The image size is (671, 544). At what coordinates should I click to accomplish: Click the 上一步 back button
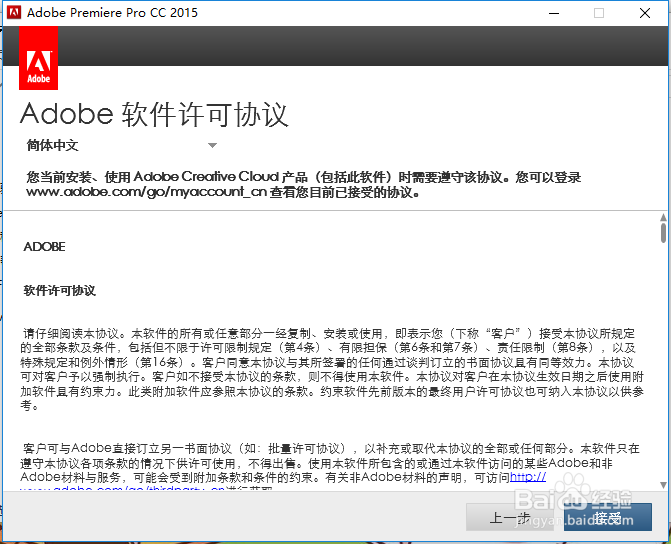click(510, 517)
